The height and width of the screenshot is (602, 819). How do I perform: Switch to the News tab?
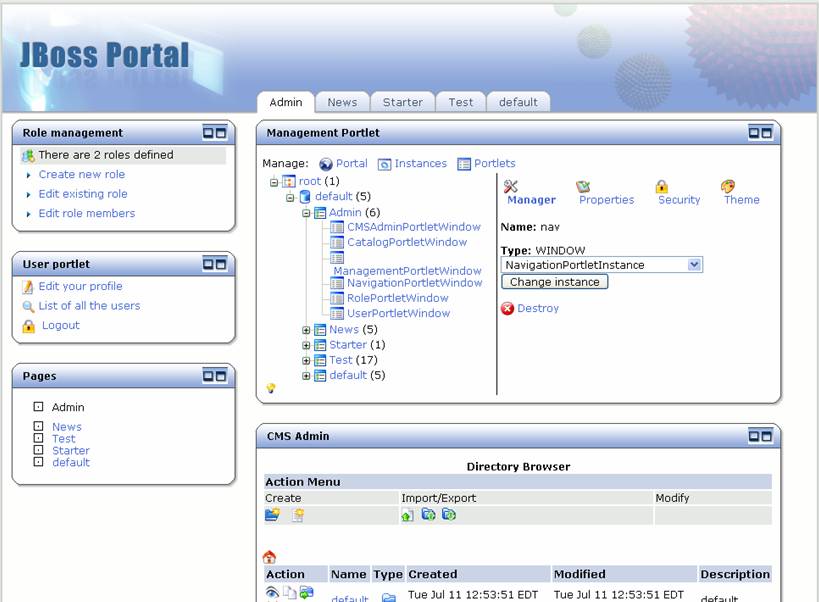342,102
